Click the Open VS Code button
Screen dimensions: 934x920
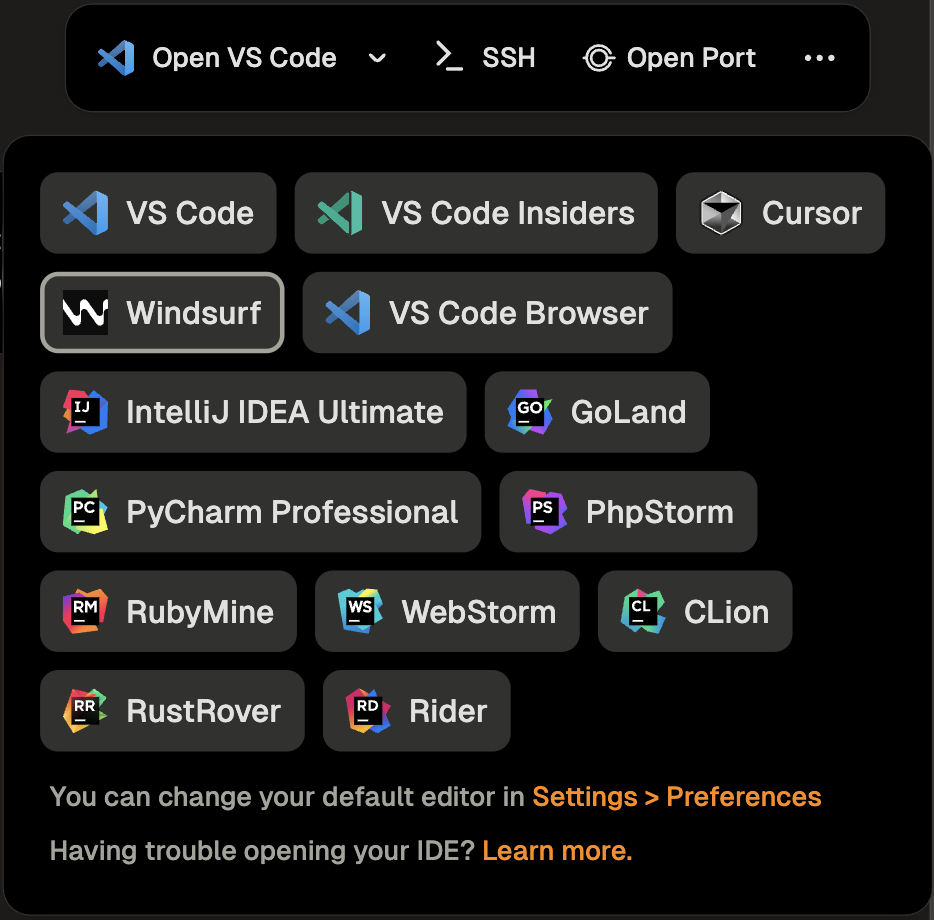(x=217, y=58)
